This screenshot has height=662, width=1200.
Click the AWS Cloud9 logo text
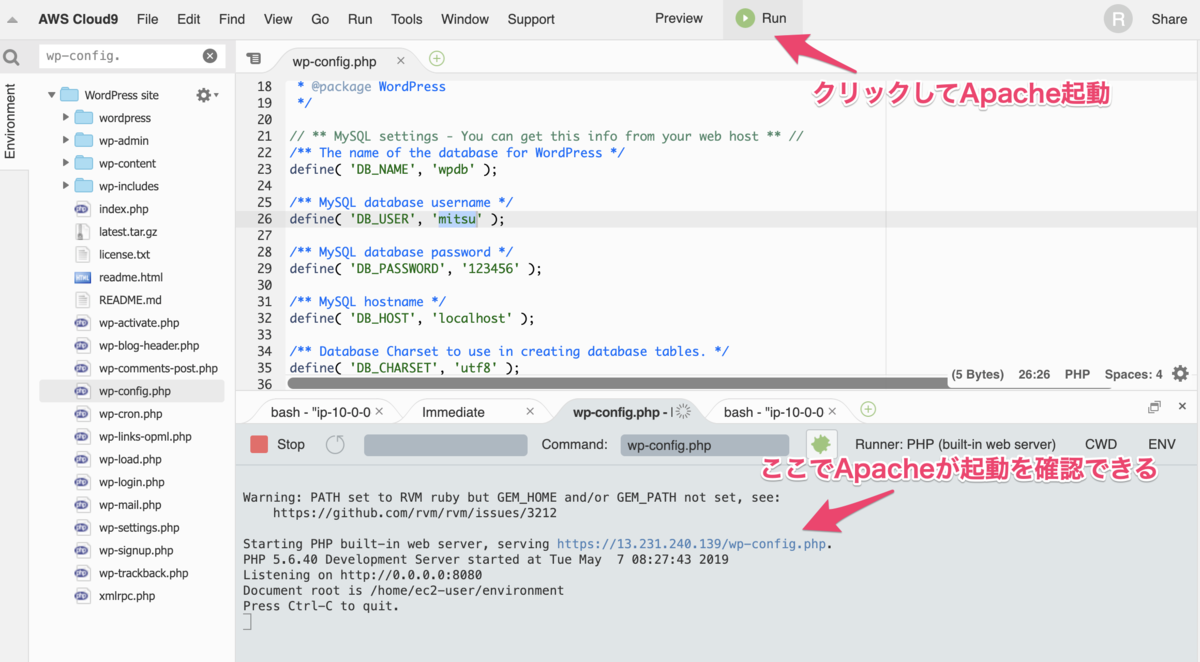point(76,19)
